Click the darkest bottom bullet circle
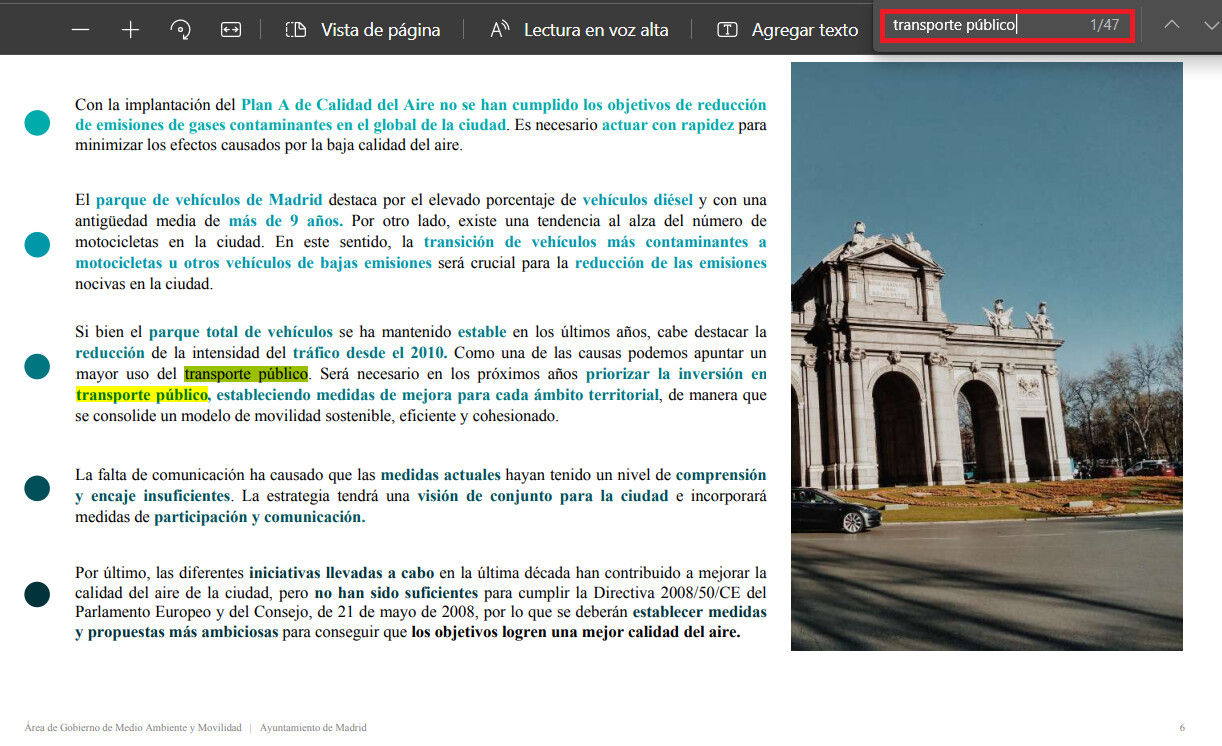The image size is (1222, 746). (37, 594)
